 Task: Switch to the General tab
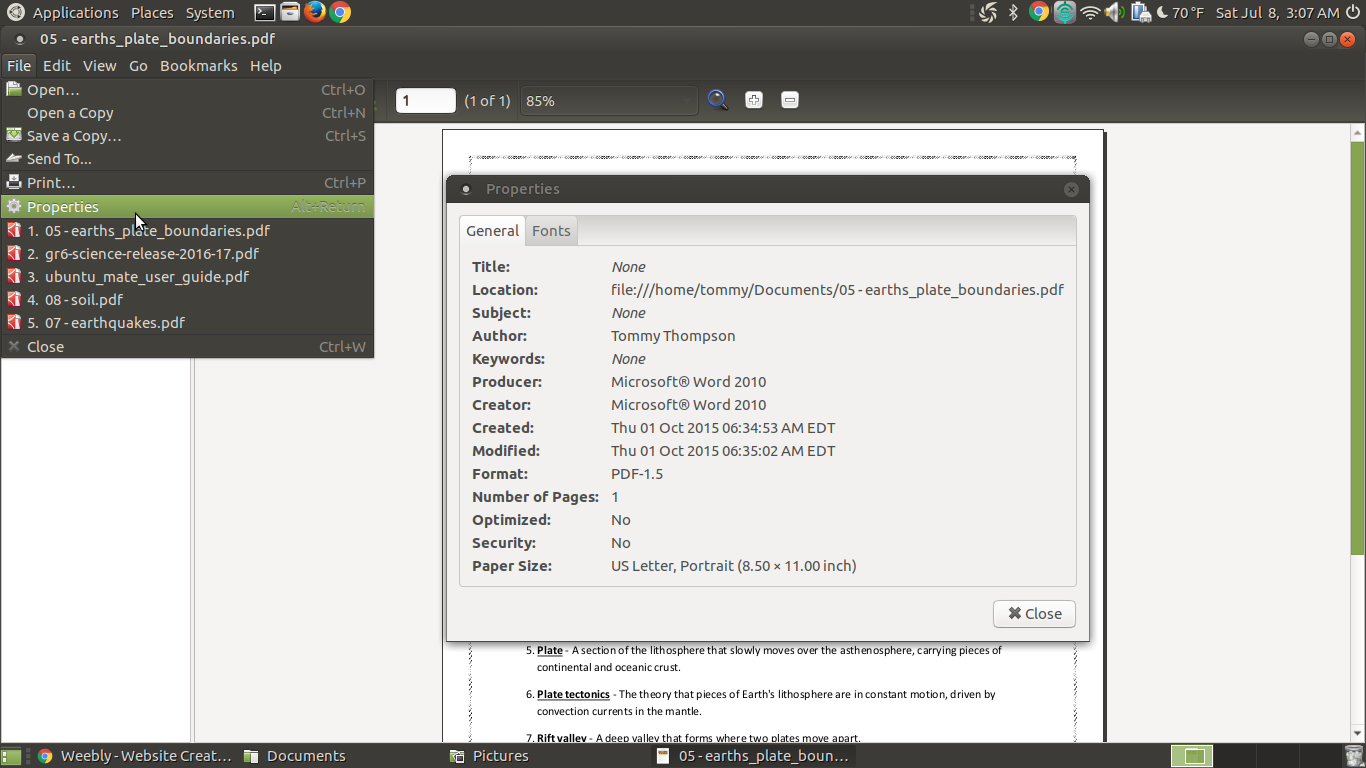pos(492,231)
